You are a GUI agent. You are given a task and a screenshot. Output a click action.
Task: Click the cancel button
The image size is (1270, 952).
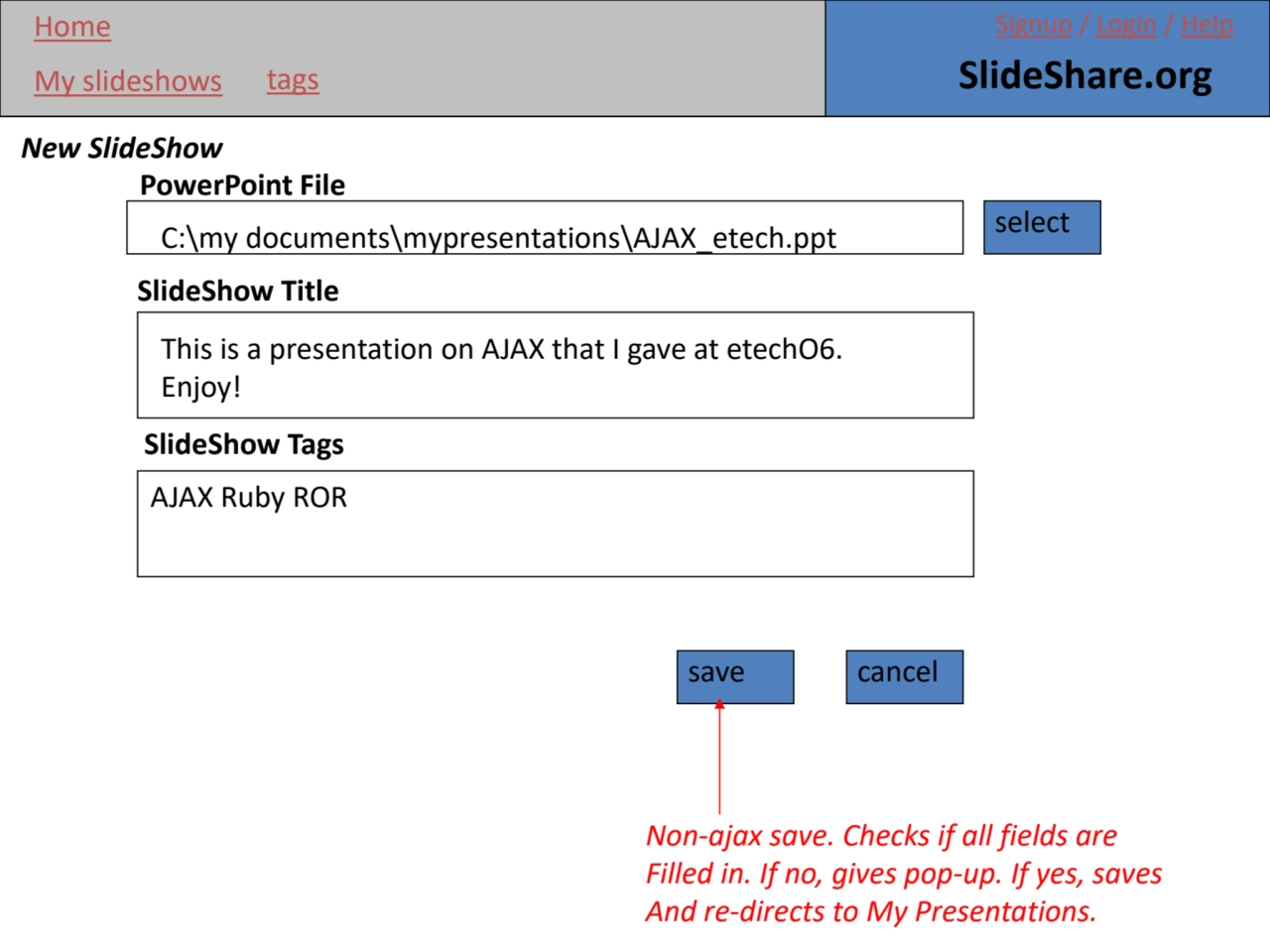904,677
